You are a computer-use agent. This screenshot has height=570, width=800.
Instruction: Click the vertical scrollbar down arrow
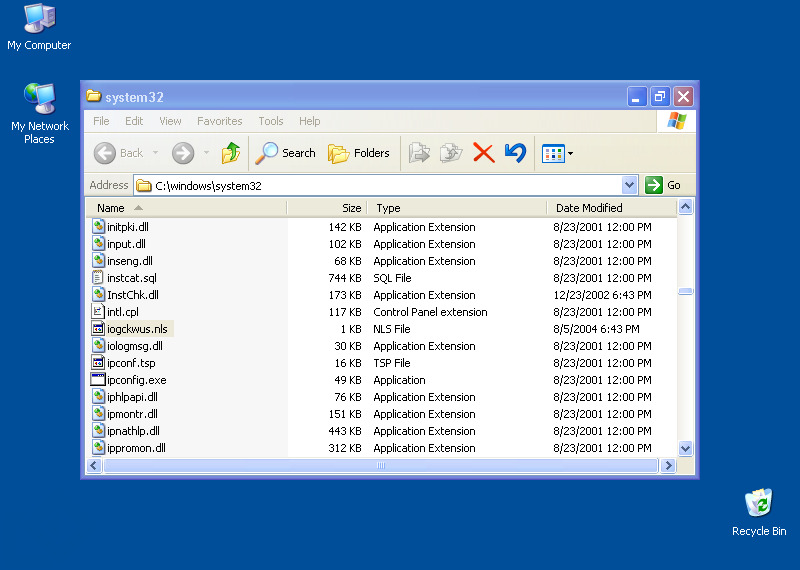tap(685, 449)
